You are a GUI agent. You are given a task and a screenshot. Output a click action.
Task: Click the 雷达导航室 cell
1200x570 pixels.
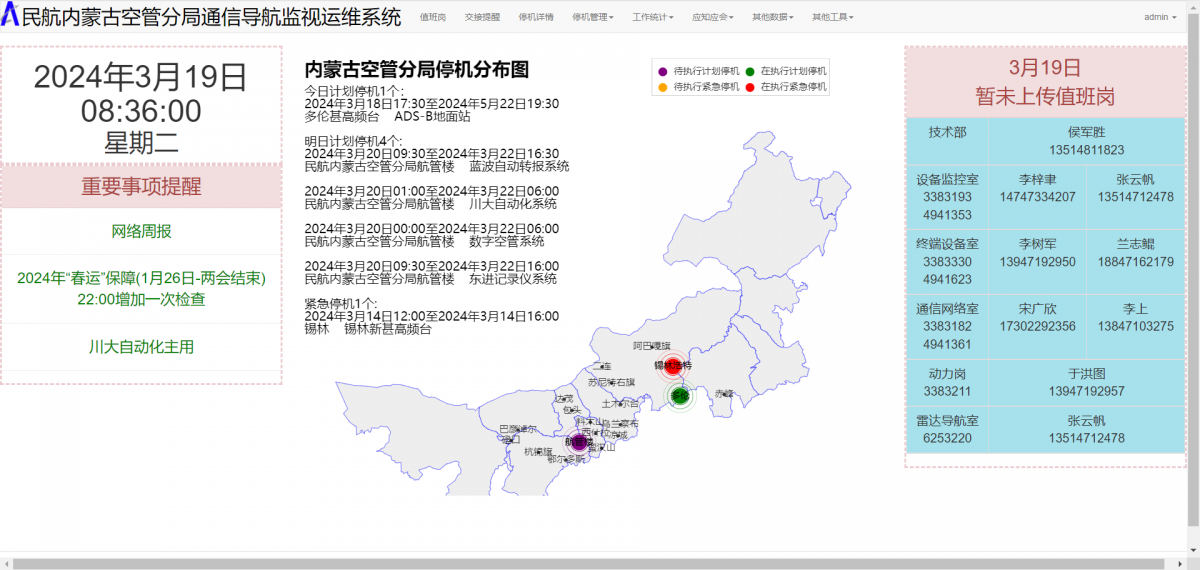click(x=947, y=430)
